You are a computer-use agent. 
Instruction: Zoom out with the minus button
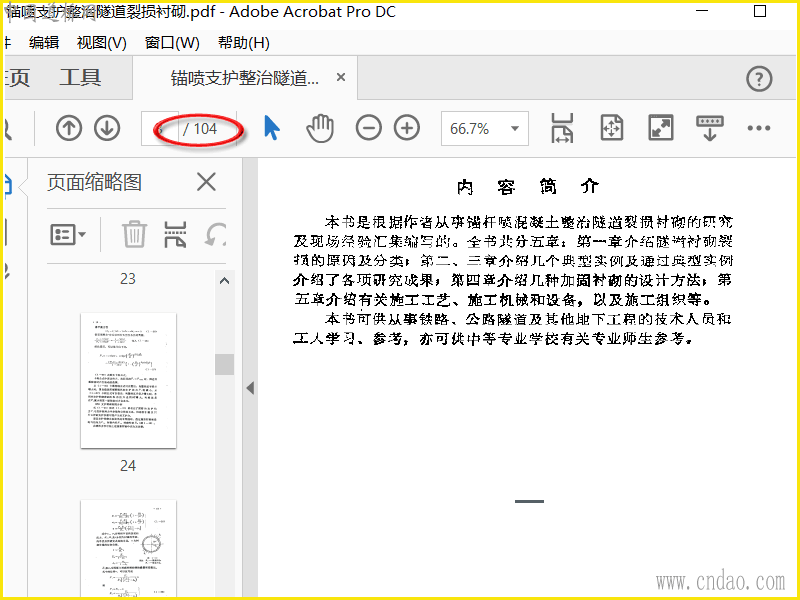click(x=369, y=128)
